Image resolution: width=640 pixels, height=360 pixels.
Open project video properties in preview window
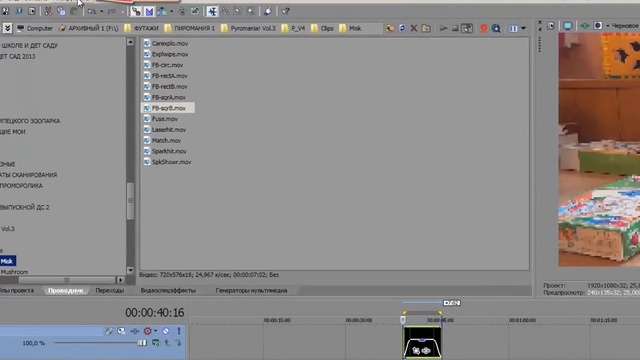551,26
